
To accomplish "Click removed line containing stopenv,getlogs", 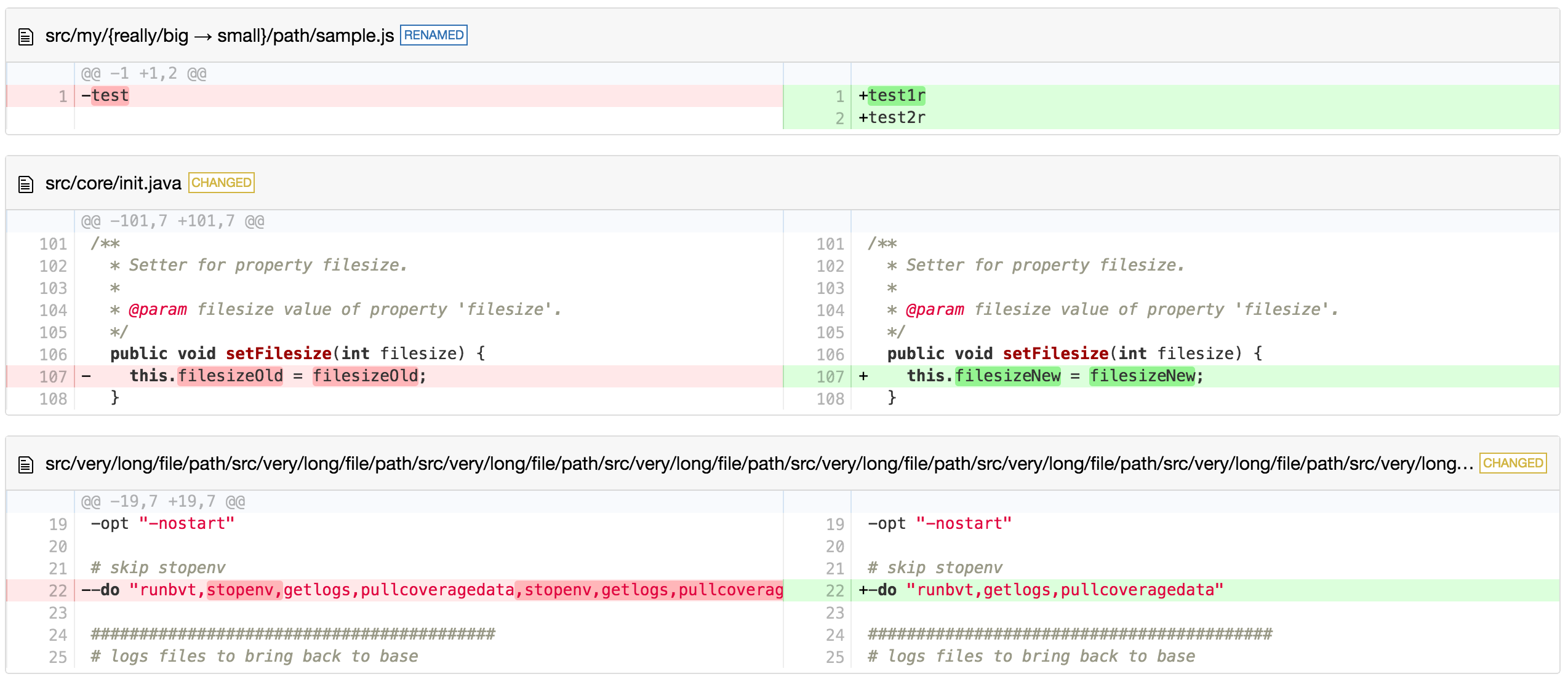I will pyautogui.click(x=431, y=590).
